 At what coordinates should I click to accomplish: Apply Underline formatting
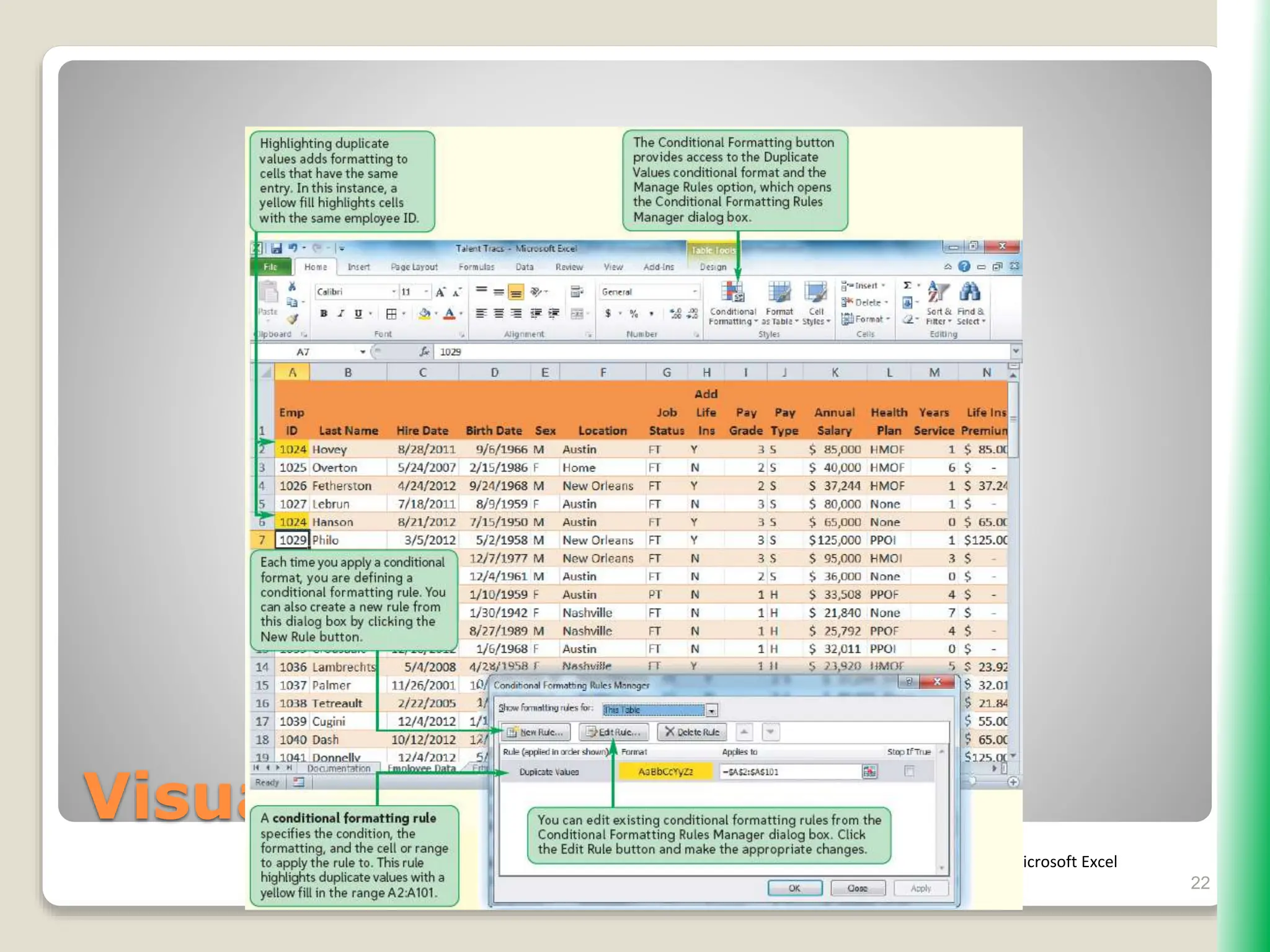pyautogui.click(x=358, y=314)
